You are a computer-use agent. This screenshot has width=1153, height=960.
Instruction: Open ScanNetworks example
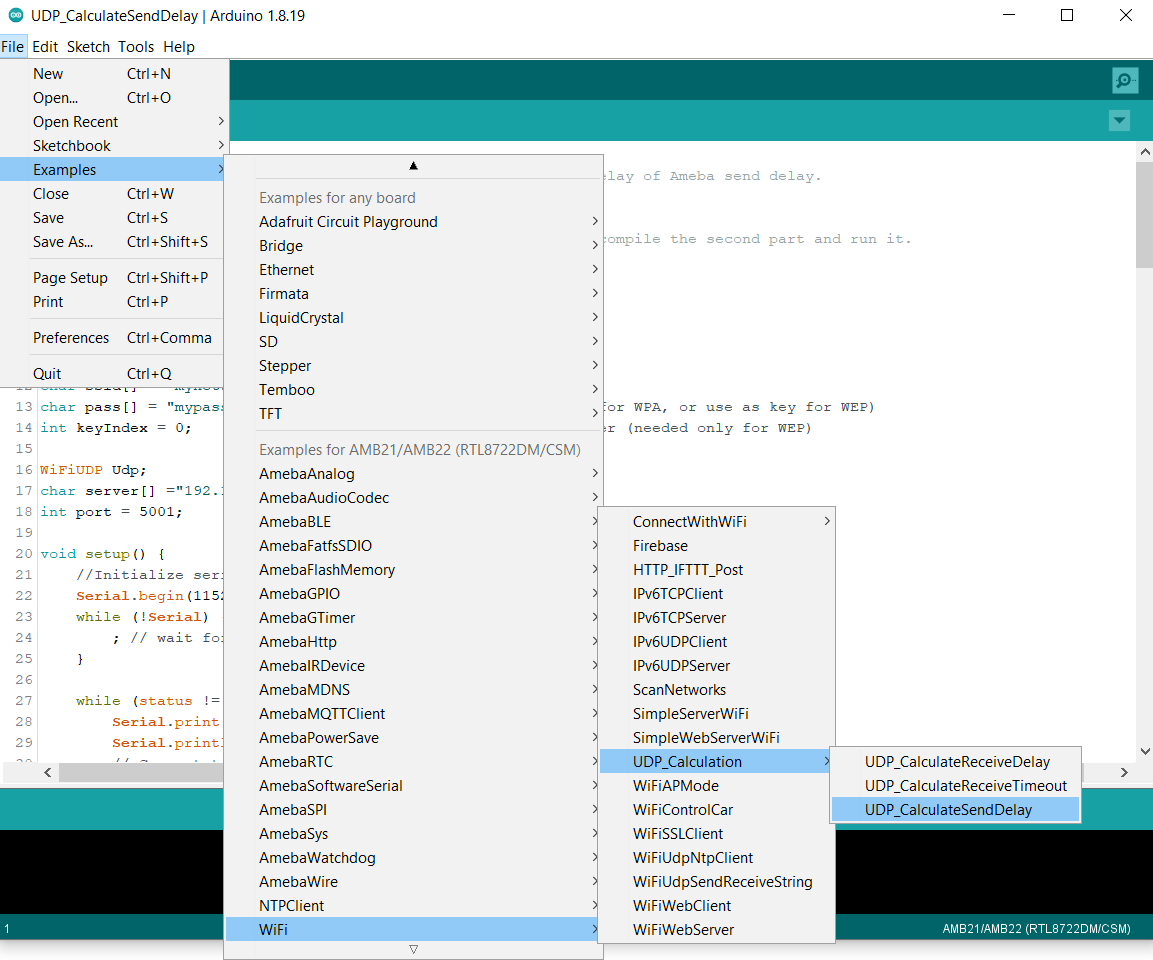click(x=717, y=690)
